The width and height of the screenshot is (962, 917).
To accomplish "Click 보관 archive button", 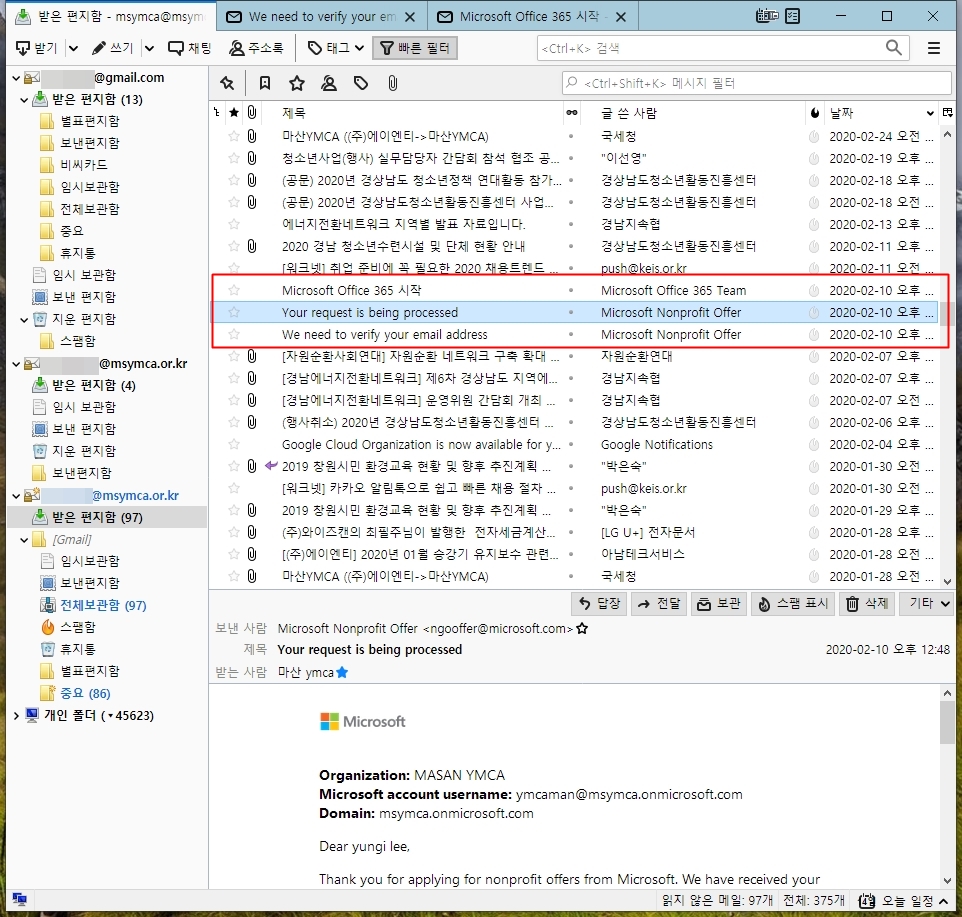I will click(x=718, y=604).
